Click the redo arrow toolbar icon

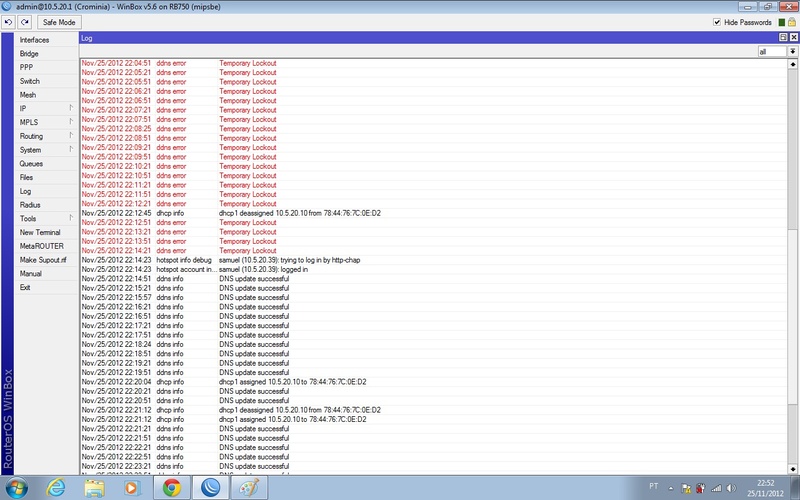pos(24,22)
